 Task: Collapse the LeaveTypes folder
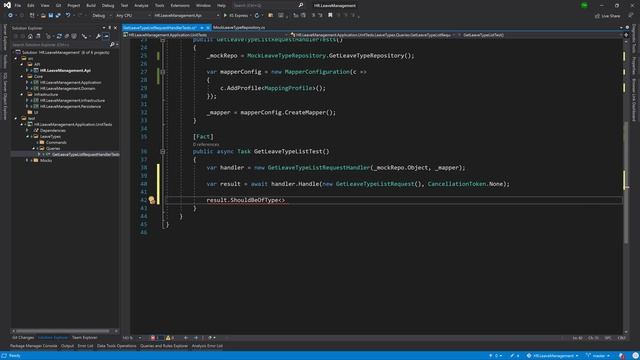(x=27, y=136)
